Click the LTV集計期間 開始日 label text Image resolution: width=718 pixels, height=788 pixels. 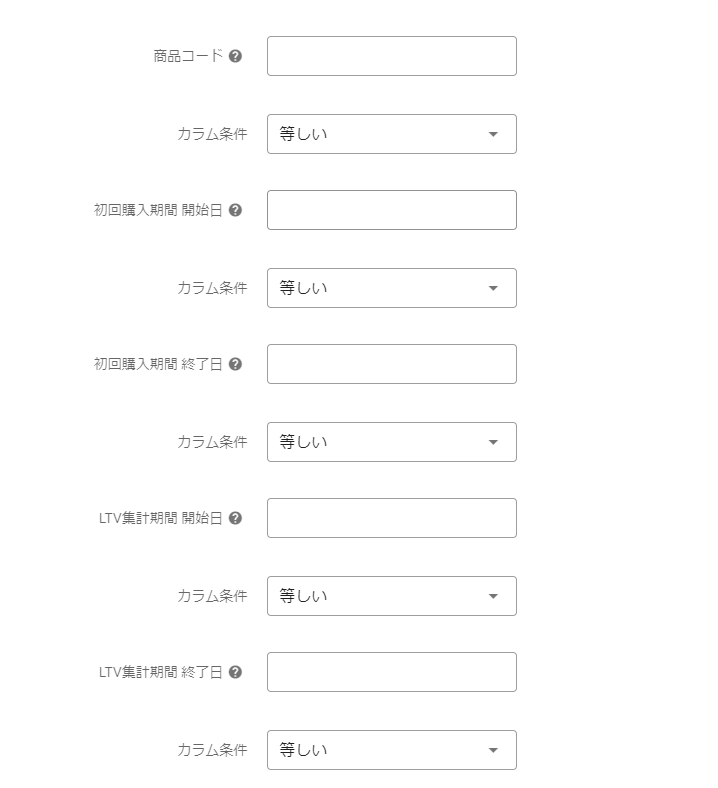pyautogui.click(x=160, y=518)
